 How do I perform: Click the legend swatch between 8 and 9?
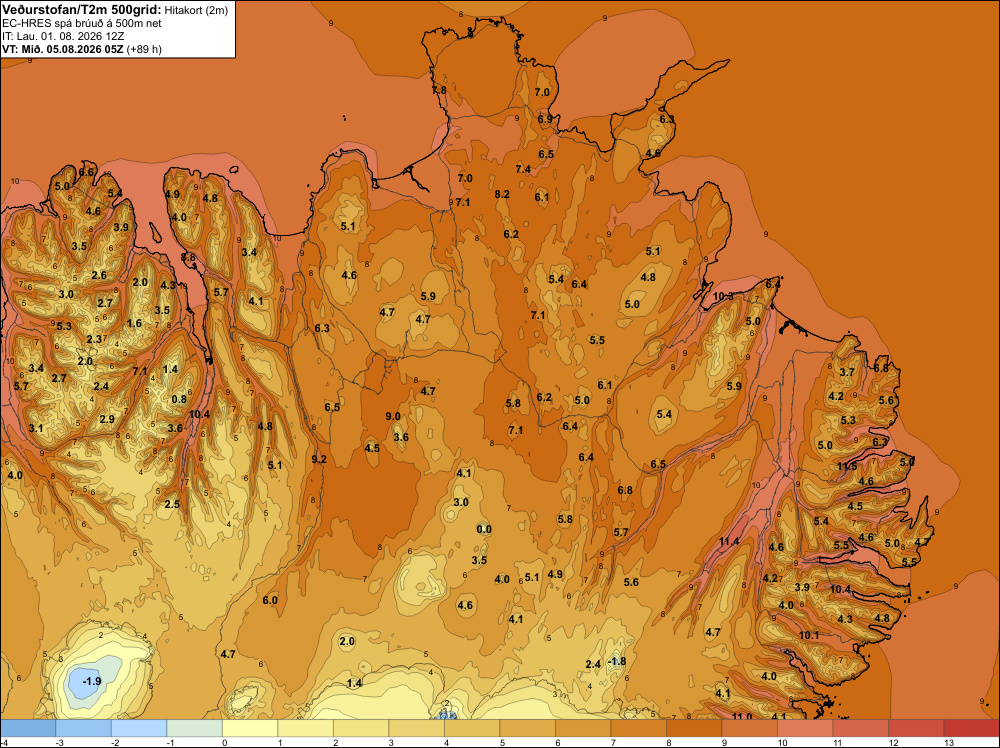[x=694, y=728]
